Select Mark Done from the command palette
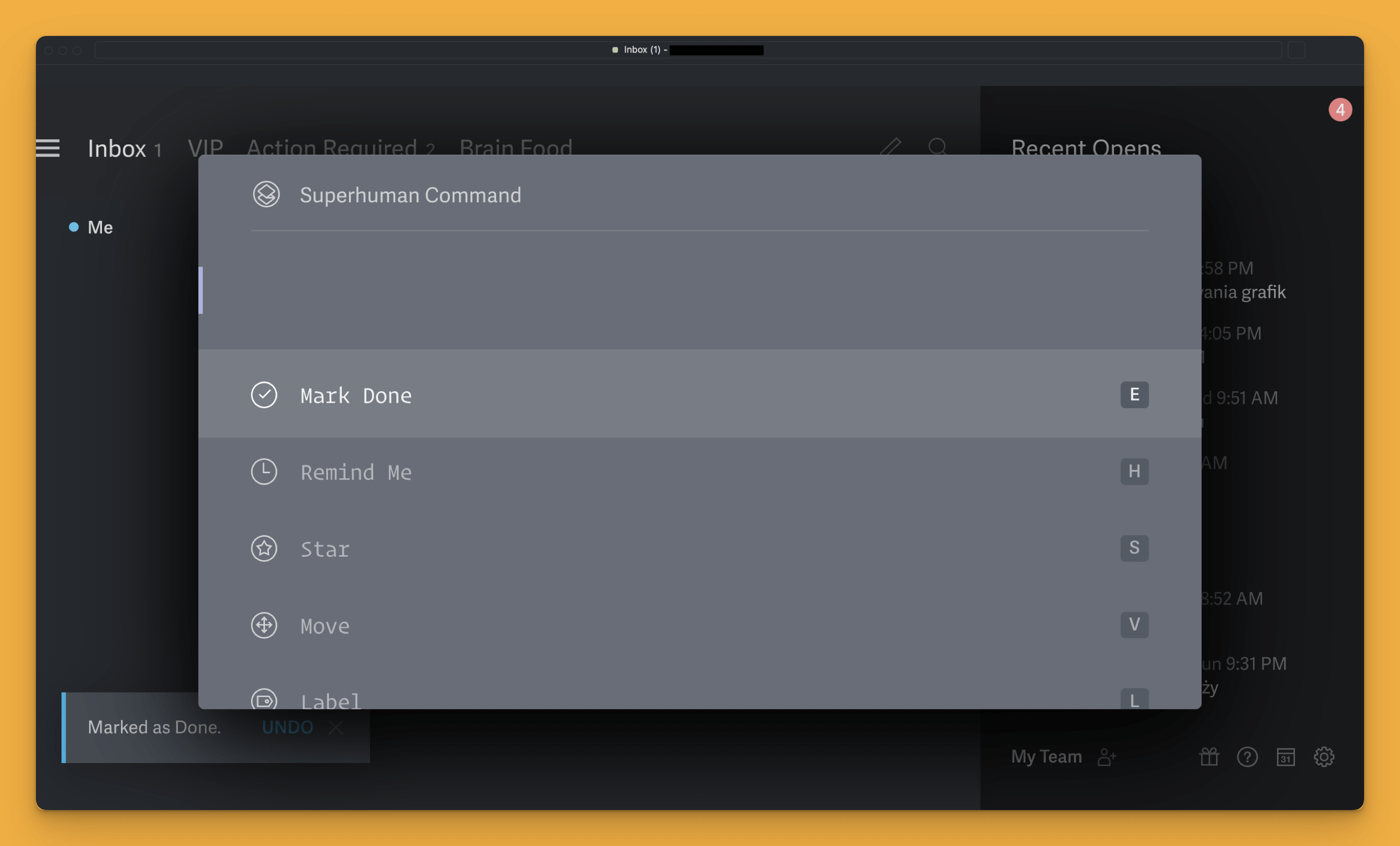Viewport: 1400px width, 846px height. 355,395
